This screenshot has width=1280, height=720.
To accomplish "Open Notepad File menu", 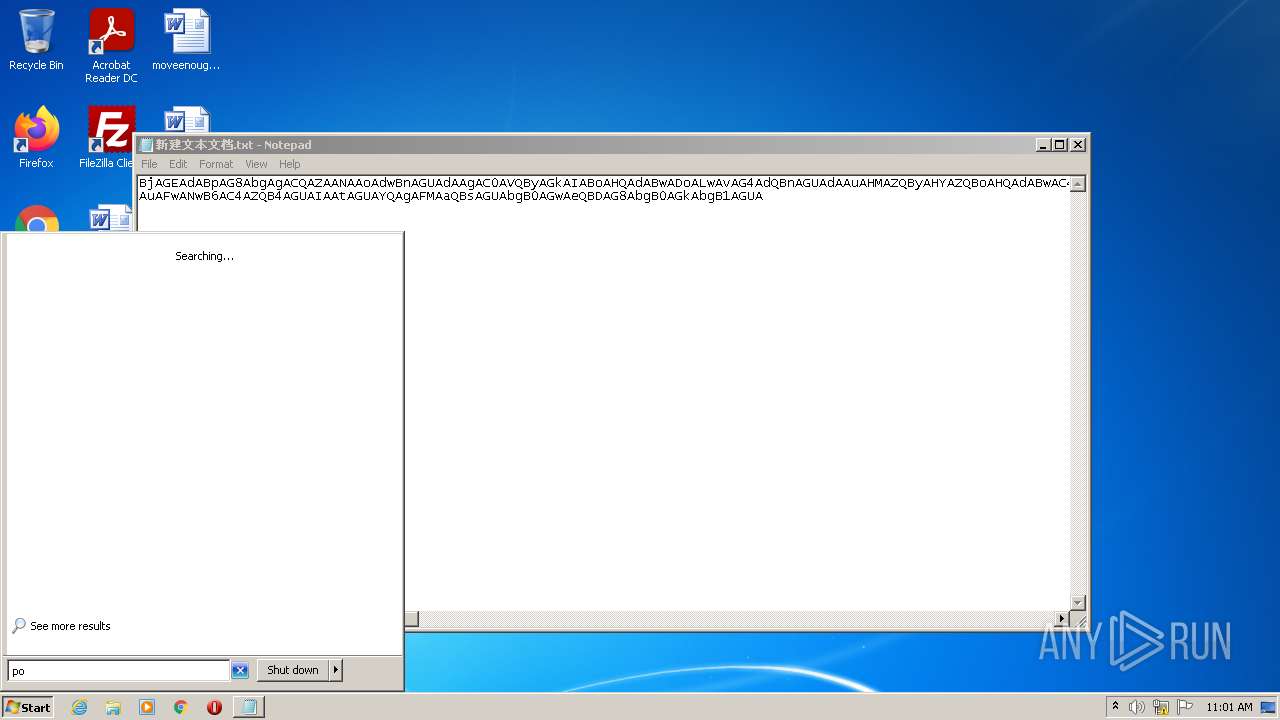I will point(149,164).
